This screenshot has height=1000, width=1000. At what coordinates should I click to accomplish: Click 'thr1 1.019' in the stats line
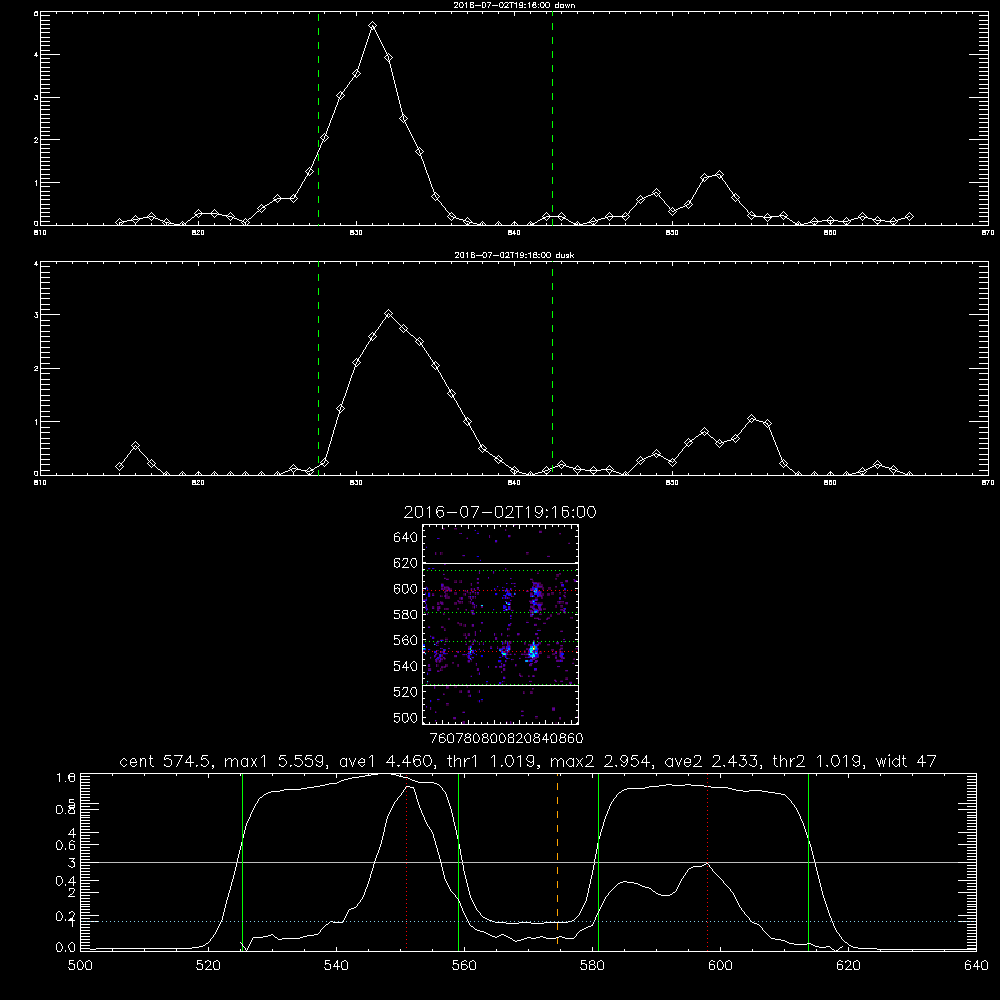[x=492, y=761]
